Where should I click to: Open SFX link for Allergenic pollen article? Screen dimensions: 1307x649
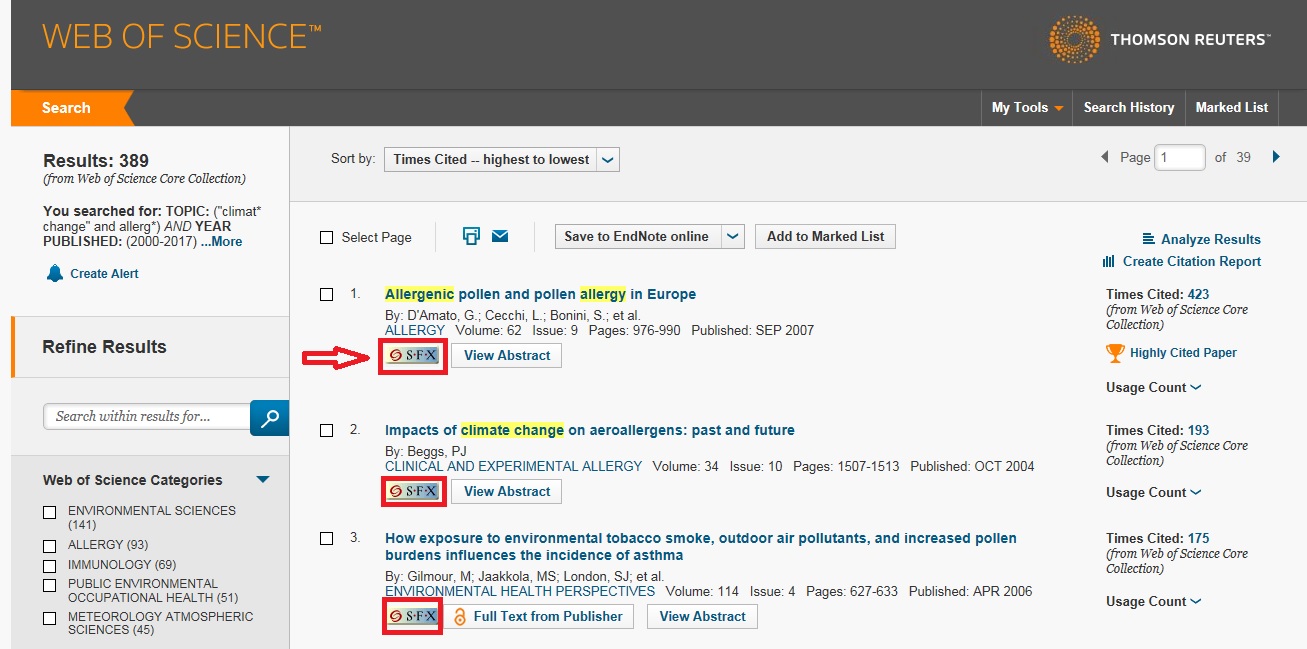(413, 355)
